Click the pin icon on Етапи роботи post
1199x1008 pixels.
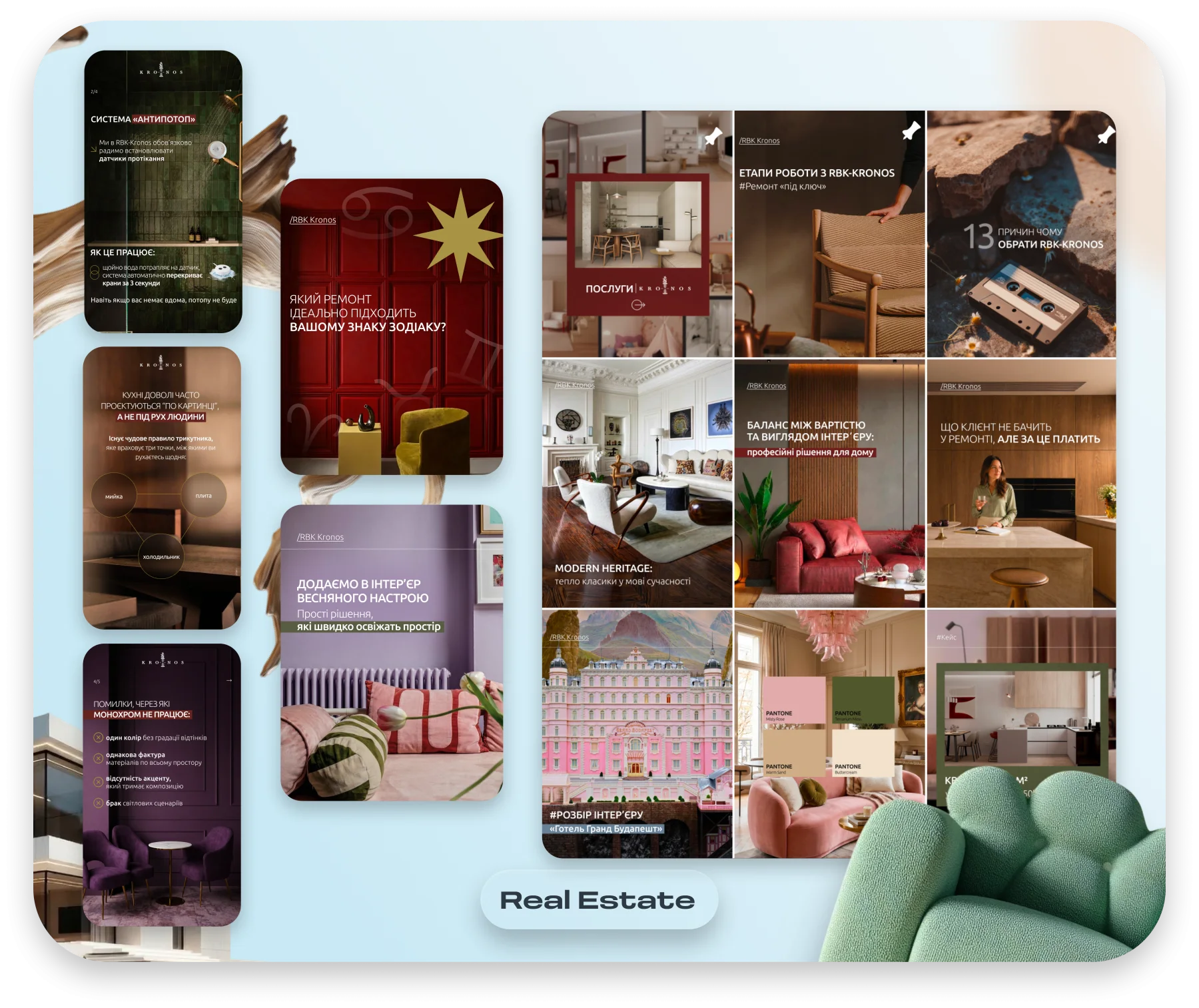[x=911, y=131]
